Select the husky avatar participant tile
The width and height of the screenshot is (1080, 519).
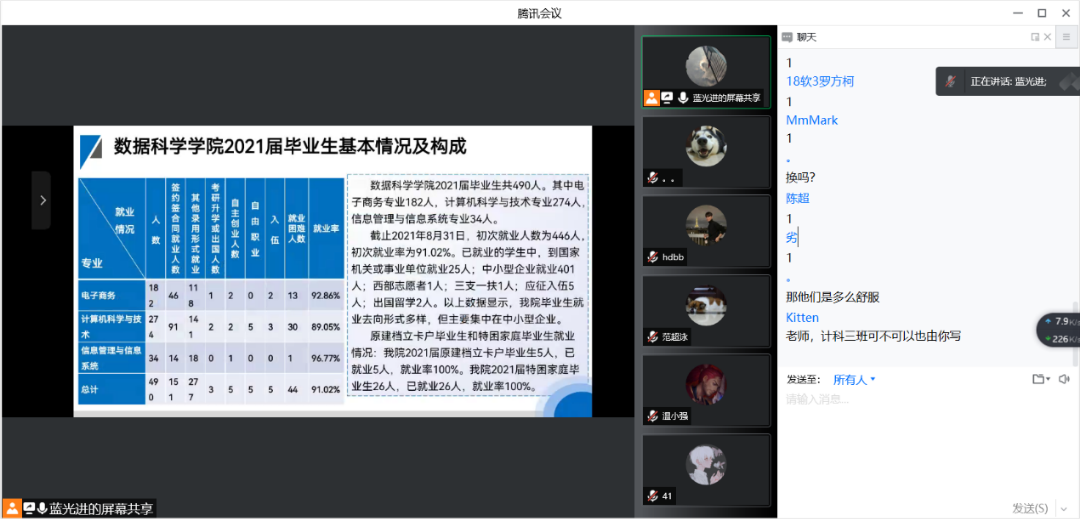coord(706,150)
